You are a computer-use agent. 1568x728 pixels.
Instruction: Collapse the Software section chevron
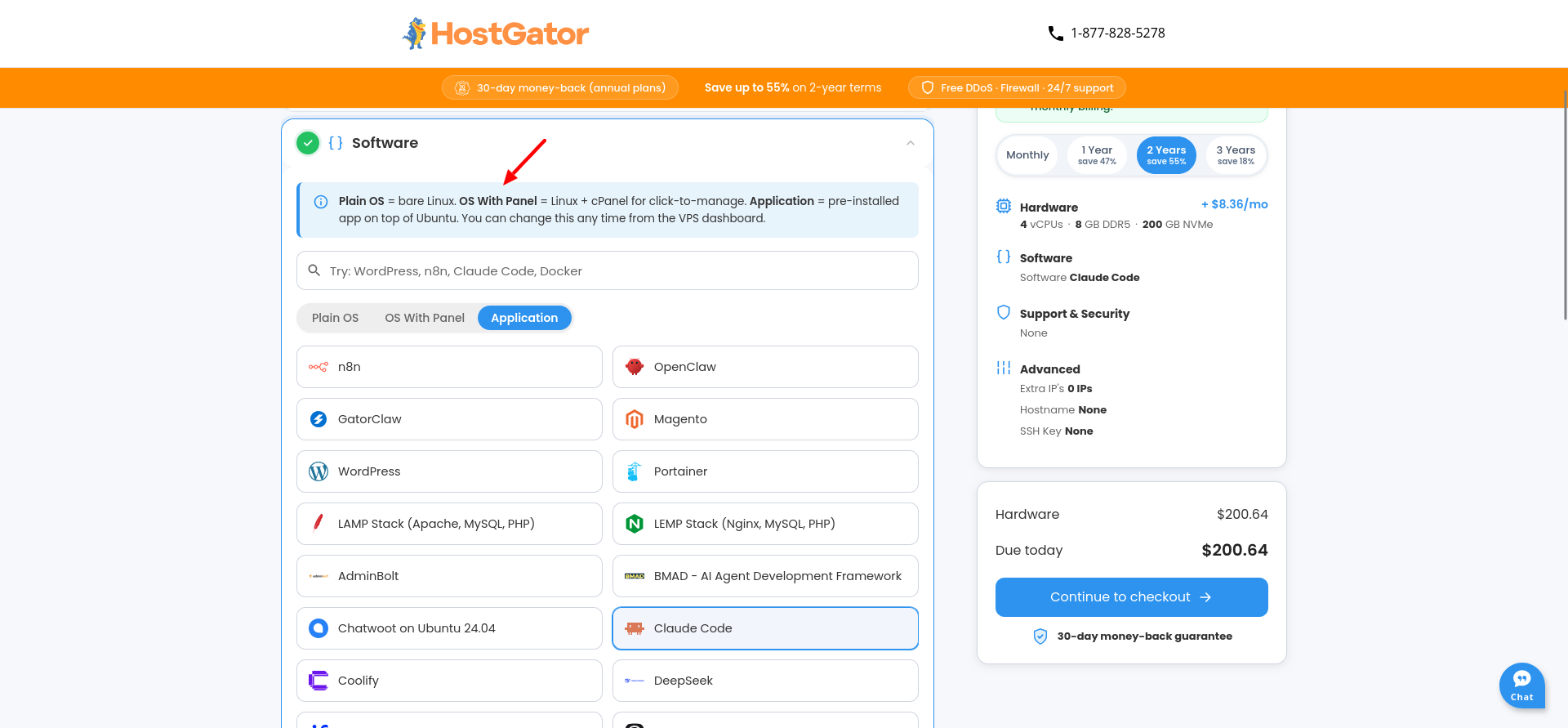(x=911, y=143)
